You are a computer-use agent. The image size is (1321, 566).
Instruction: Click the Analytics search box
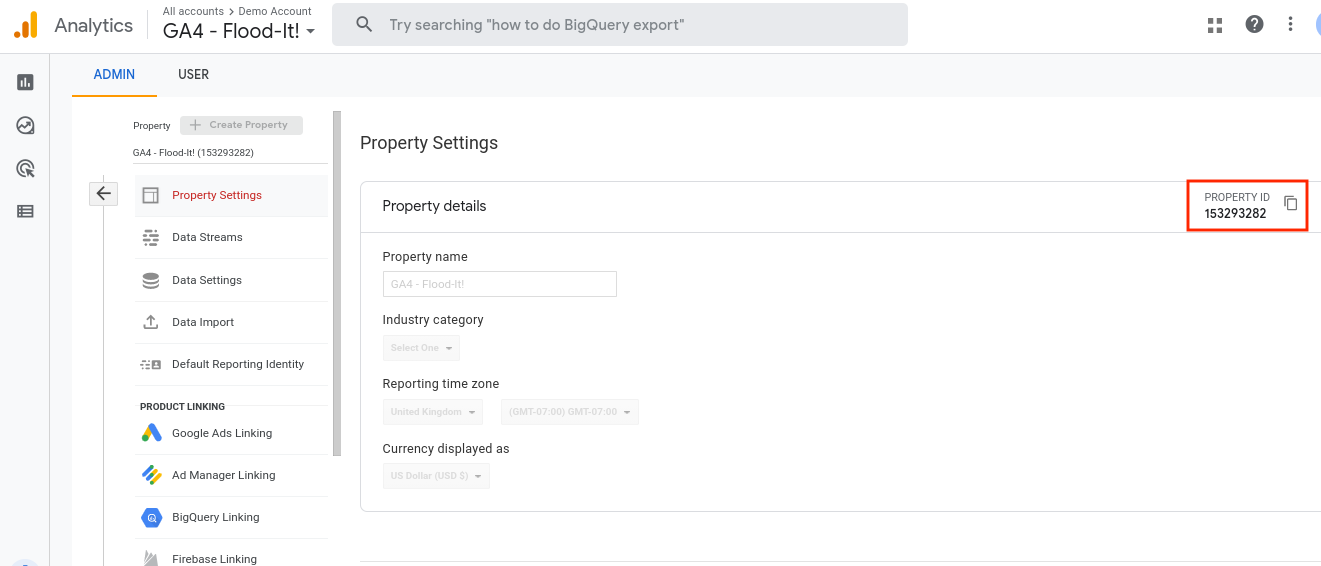620,24
